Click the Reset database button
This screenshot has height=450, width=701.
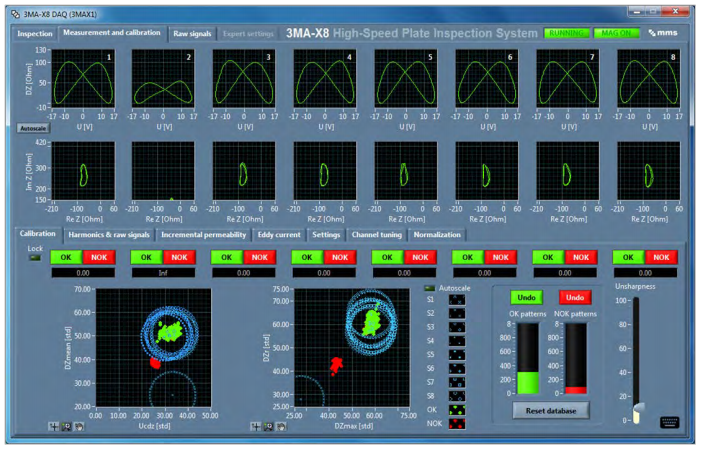tap(551, 411)
